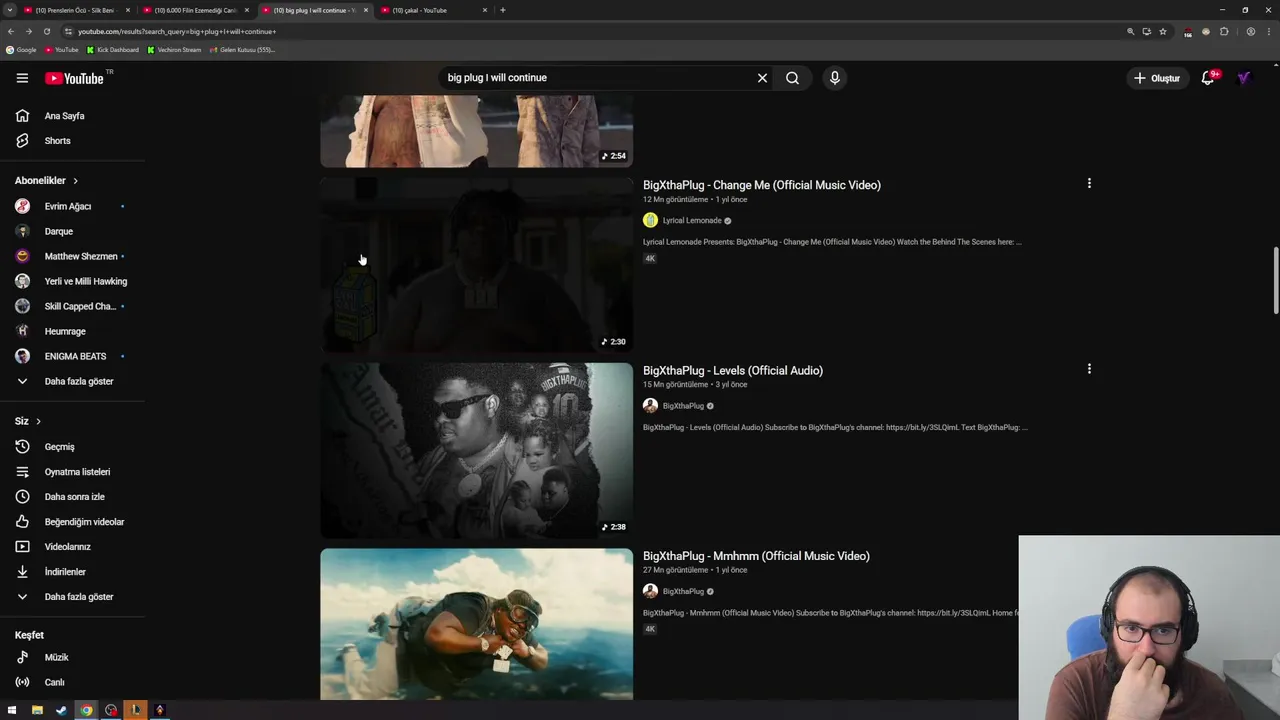Viewport: 1280px width, 720px height.
Task: Open the YouTube hamburger guide menu
Action: tap(22, 78)
